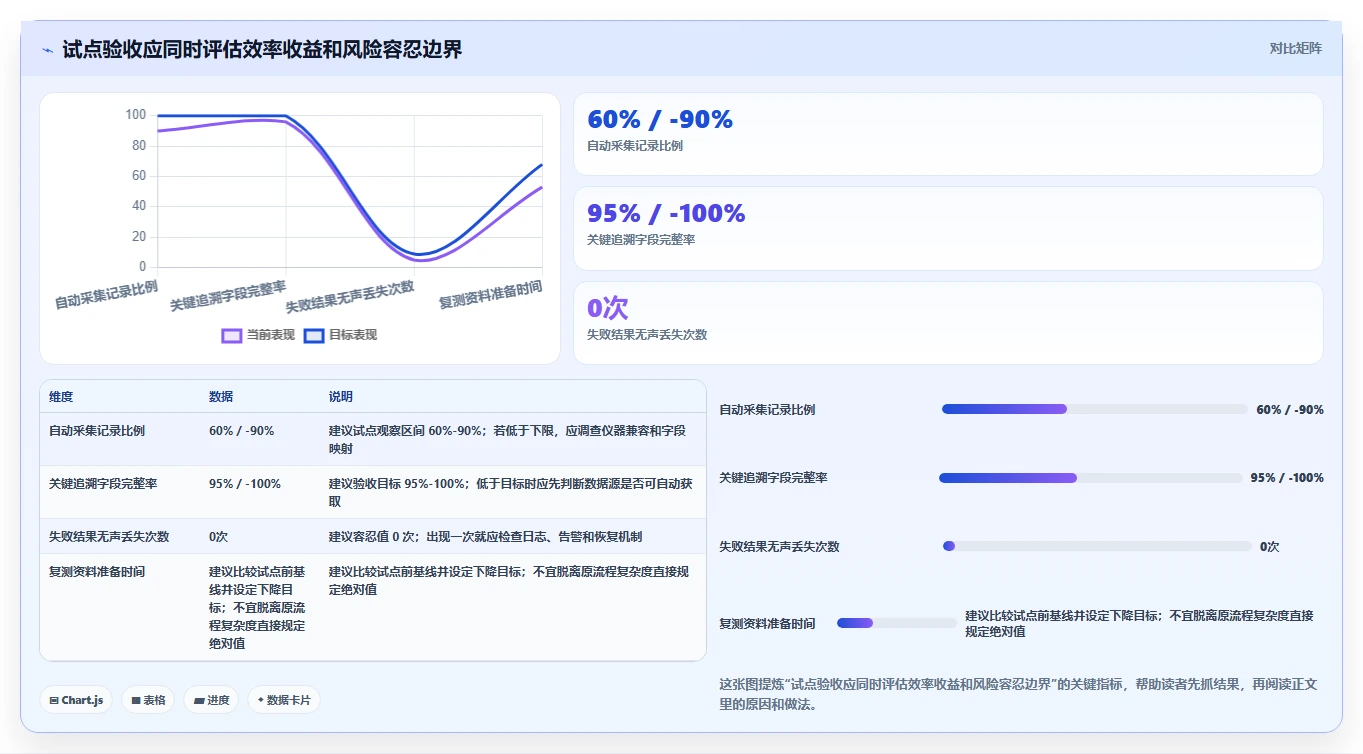Select table row cell 关键追溯字段完整率
Image resolution: width=1363 pixels, height=754 pixels.
point(103,484)
